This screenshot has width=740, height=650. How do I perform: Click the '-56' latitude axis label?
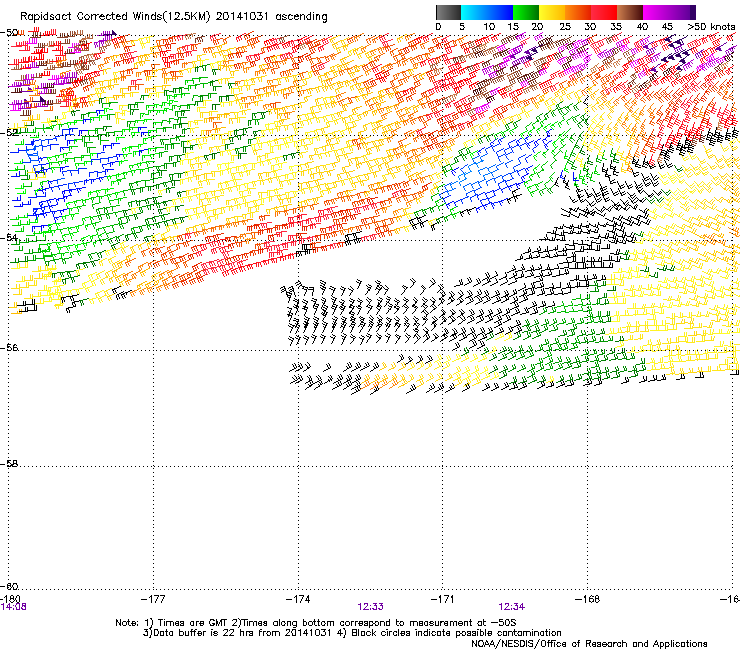9,347
